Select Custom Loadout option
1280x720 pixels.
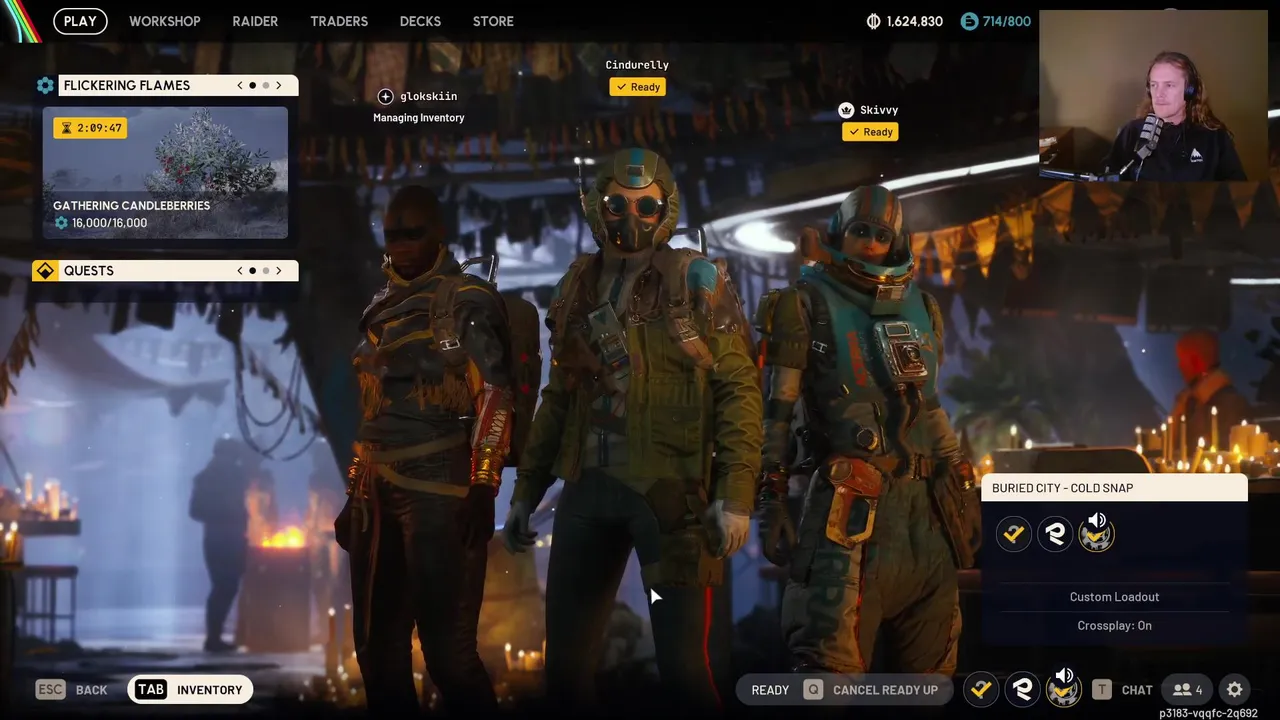1115,597
